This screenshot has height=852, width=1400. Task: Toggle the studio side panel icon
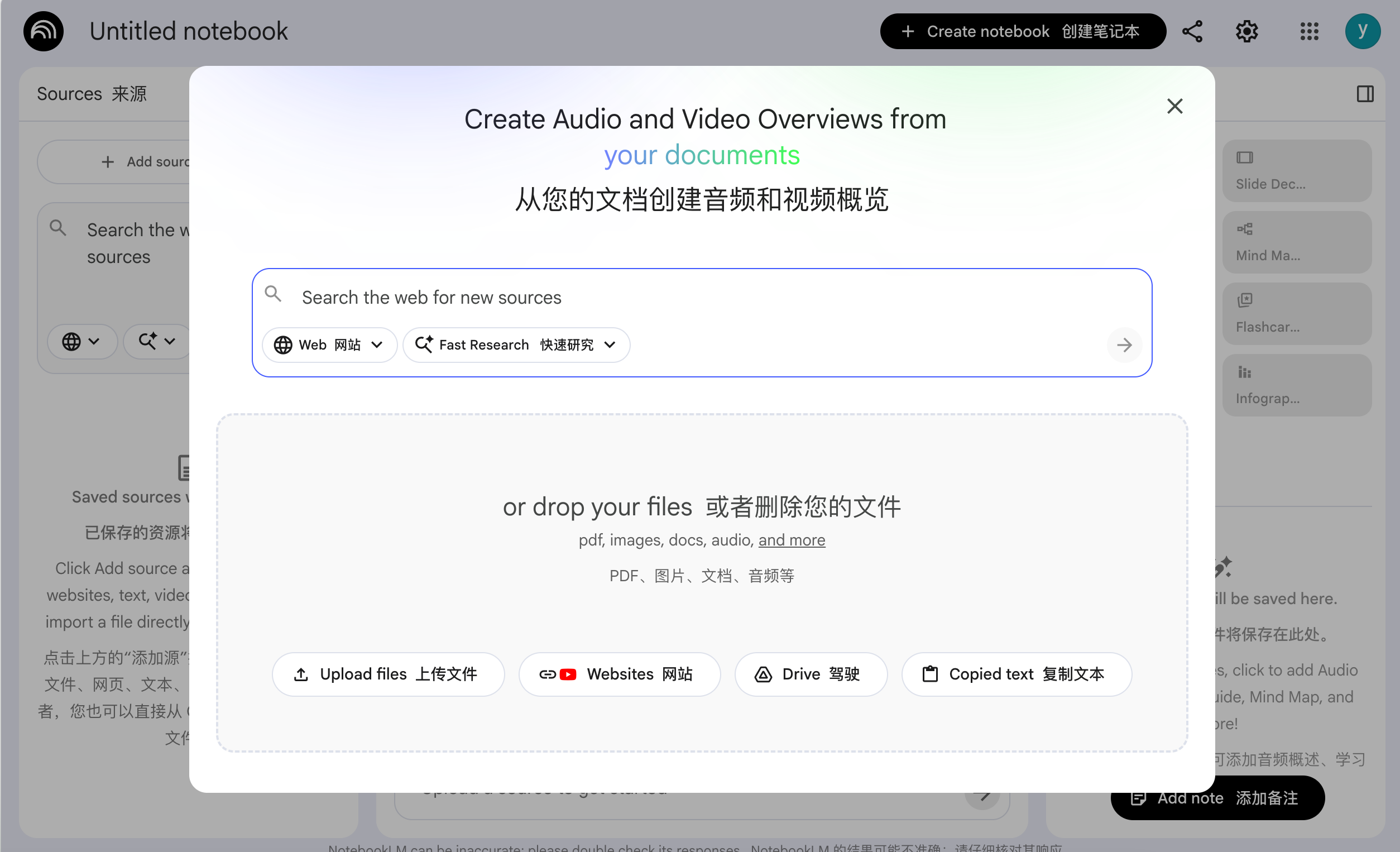point(1365,94)
